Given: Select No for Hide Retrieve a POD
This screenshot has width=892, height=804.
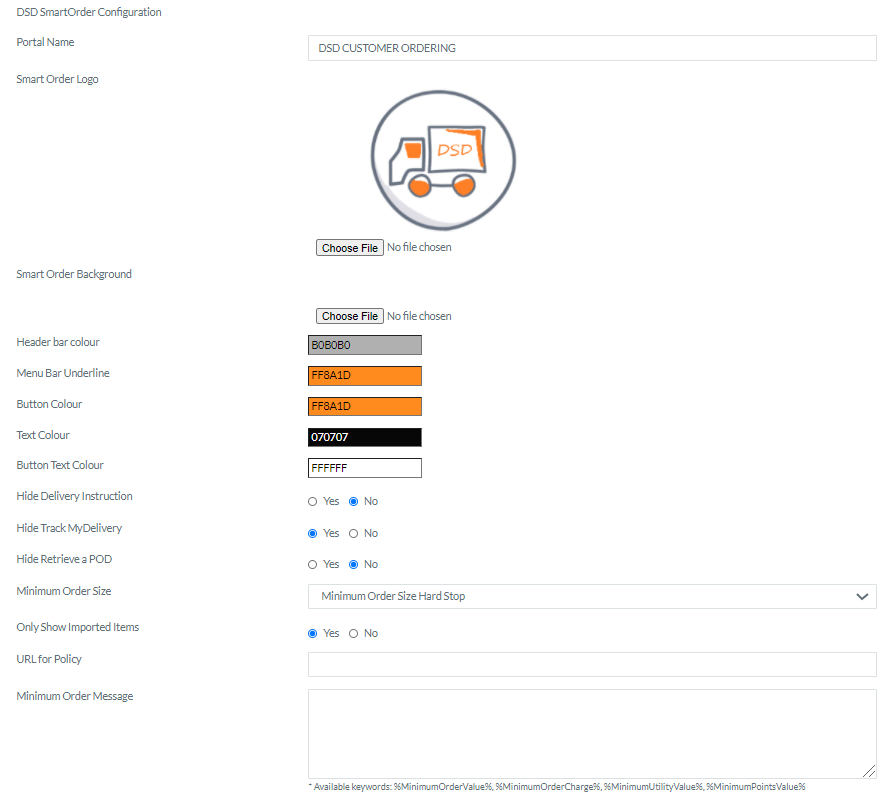Looking at the screenshot, I should click(x=353, y=564).
